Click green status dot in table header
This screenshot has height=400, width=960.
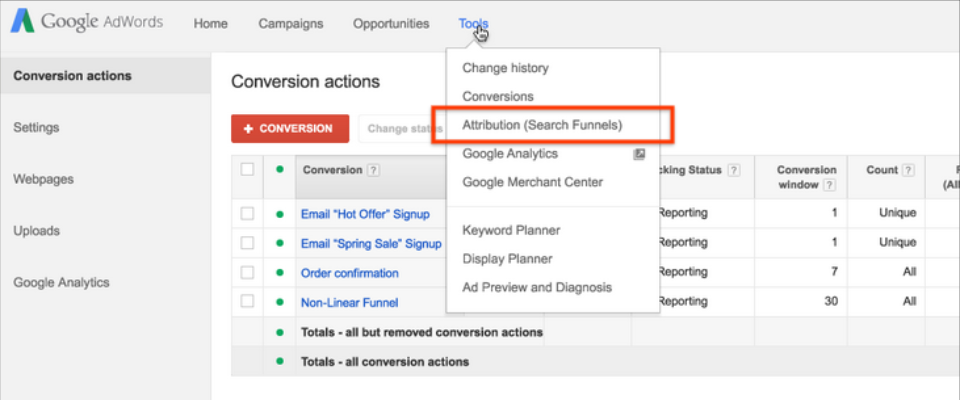(x=280, y=170)
